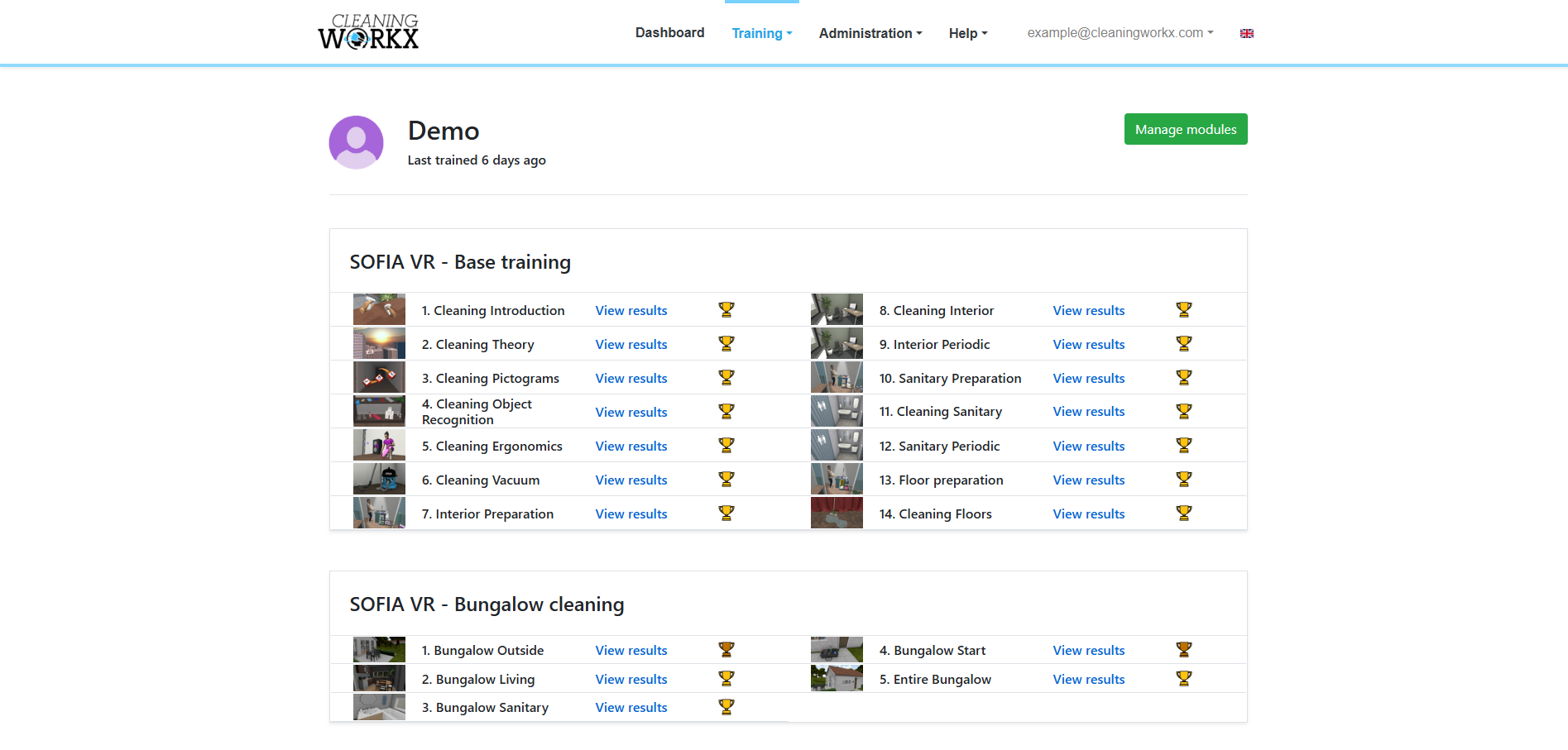Screen dimensions: 1568x750
Task: Click trophy icon for Cleaning Introduction
Action: click(726, 309)
